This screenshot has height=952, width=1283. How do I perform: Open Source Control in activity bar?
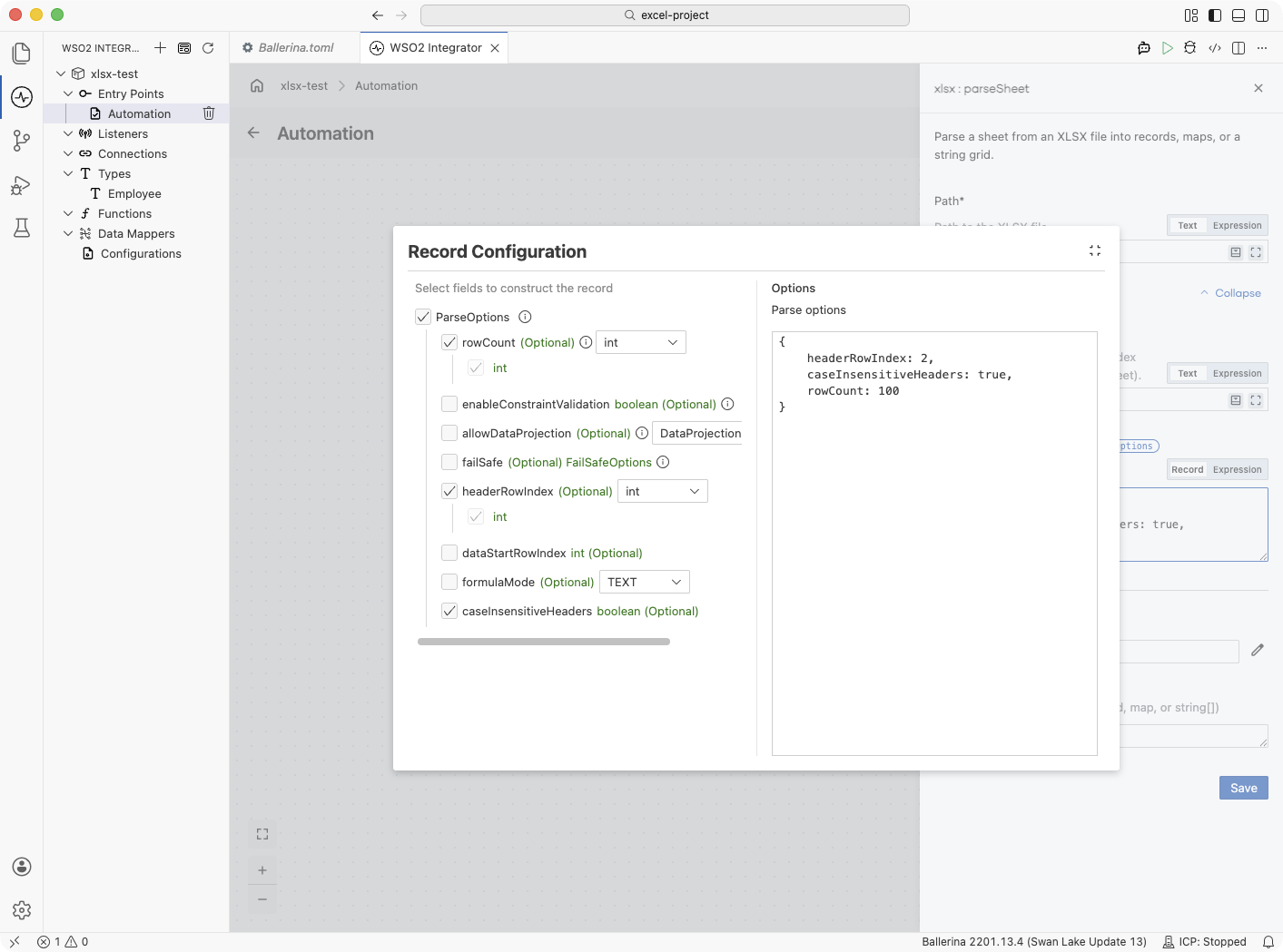[x=22, y=141]
